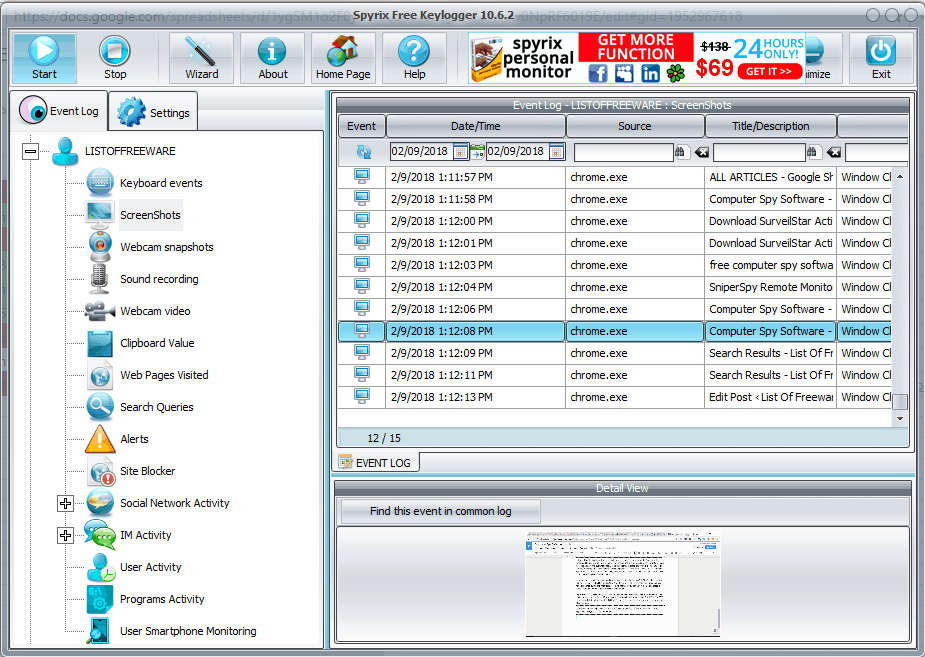Open the Spyrix Personal Monitor ad banner

click(x=637, y=58)
